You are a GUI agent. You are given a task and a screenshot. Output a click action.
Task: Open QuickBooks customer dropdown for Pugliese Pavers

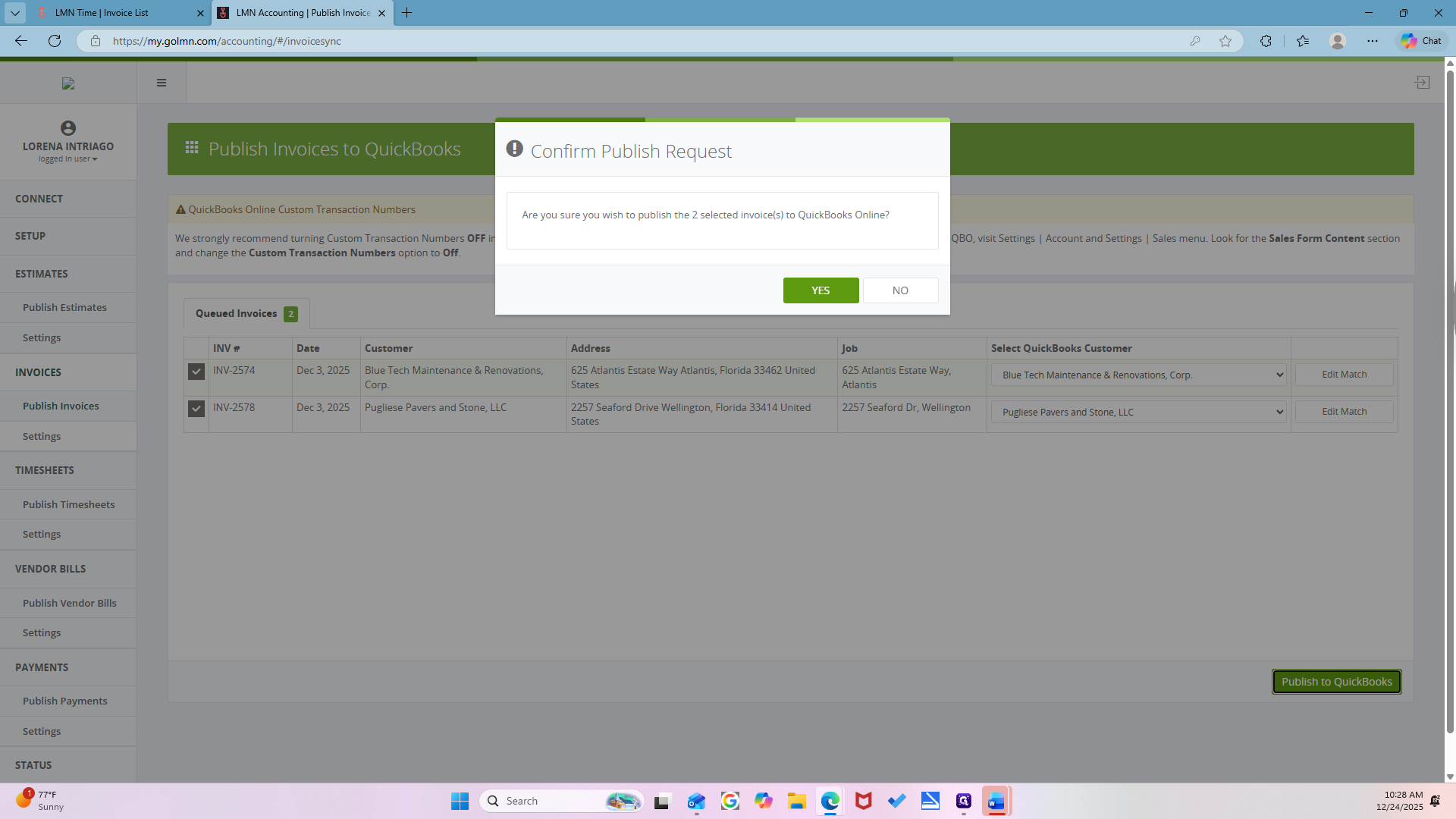[1138, 412]
